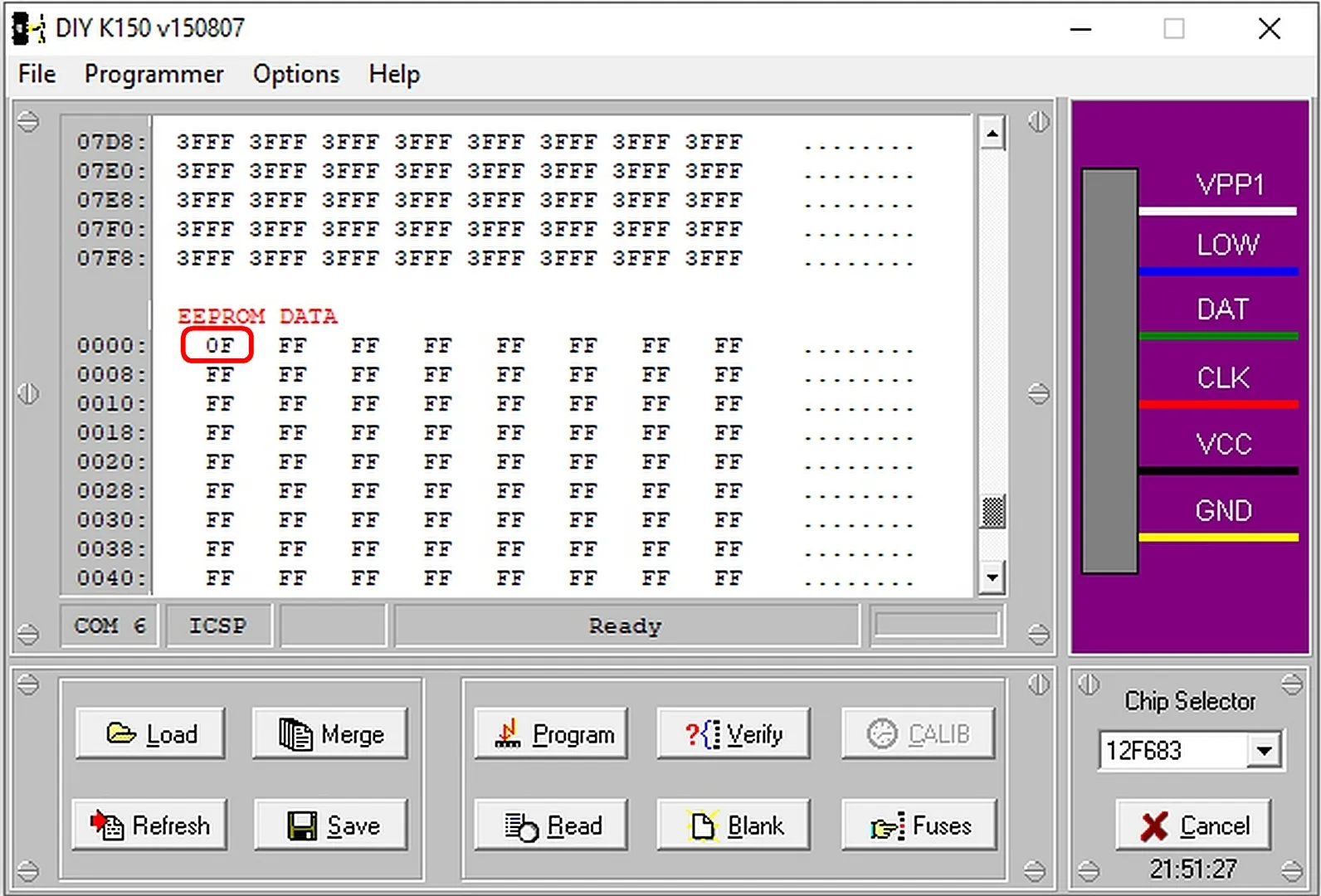Viewport: 1321px width, 896px height.
Task: Click Refresh to reload the file
Action: (x=150, y=825)
